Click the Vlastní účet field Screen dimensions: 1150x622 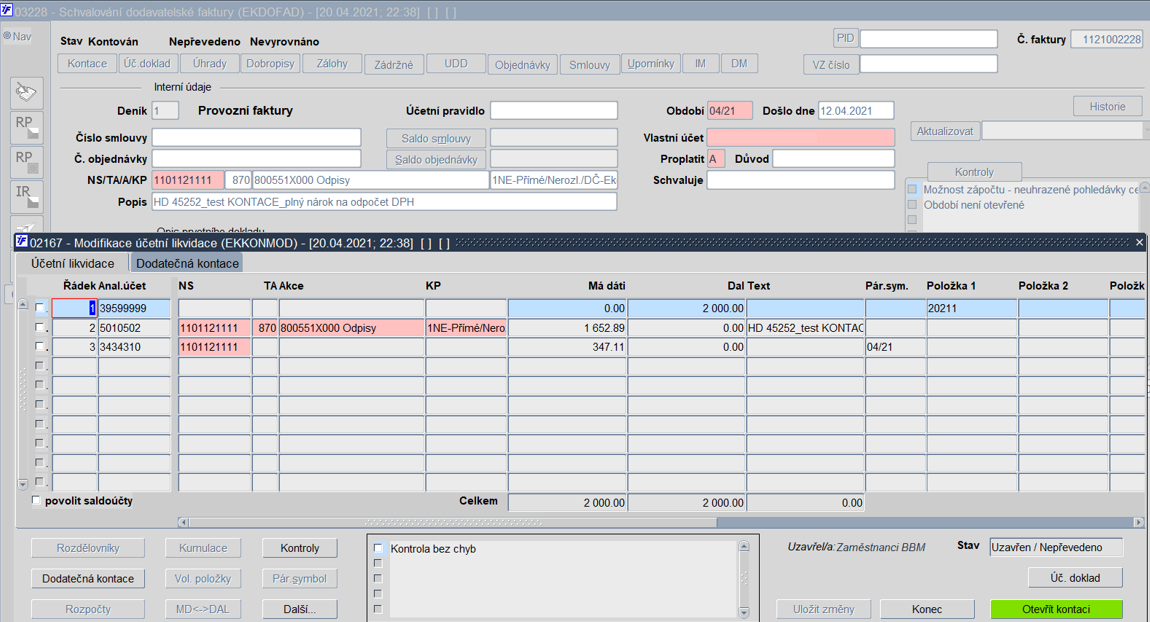coord(801,137)
